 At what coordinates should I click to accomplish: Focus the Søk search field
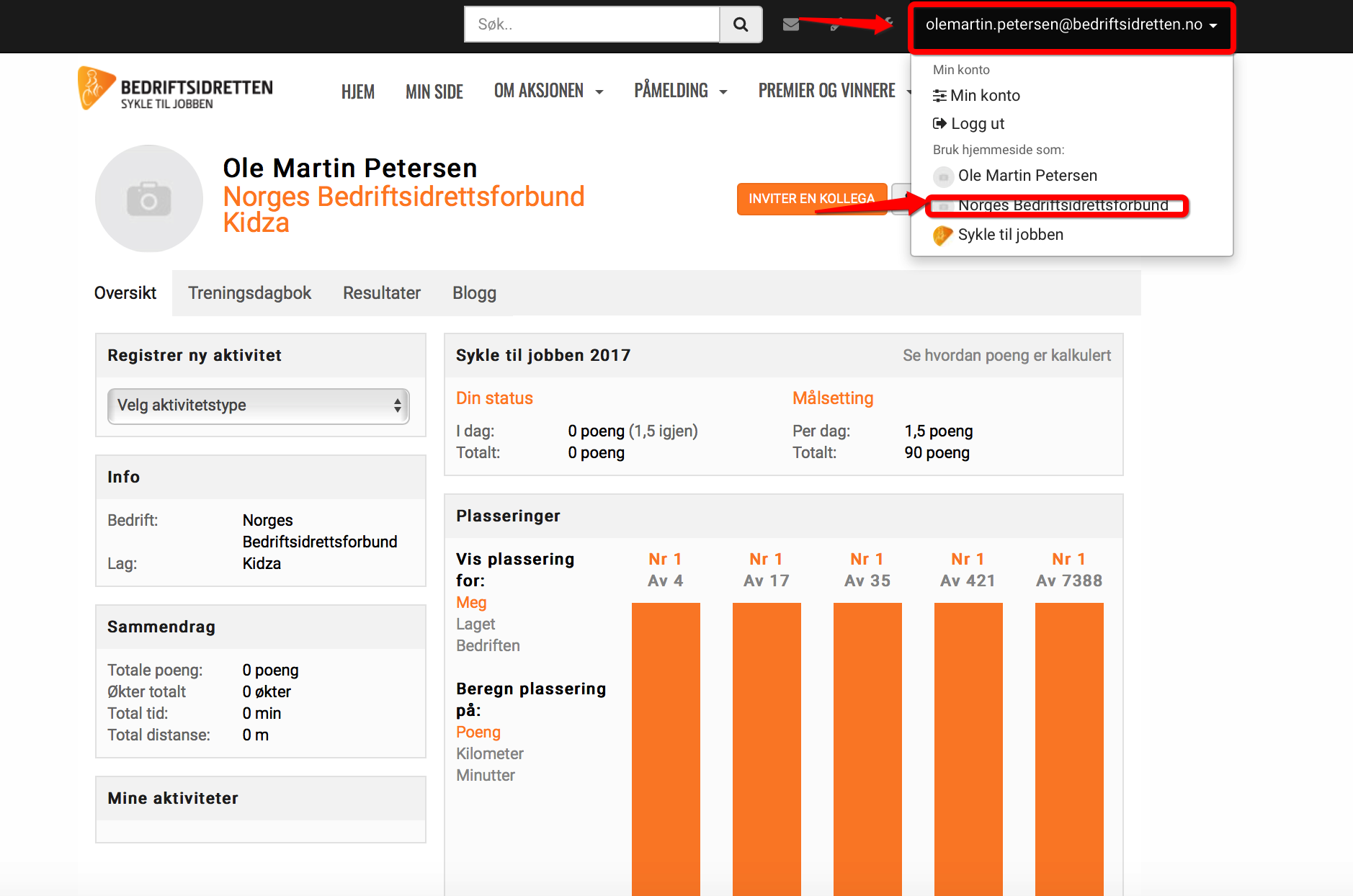click(591, 24)
